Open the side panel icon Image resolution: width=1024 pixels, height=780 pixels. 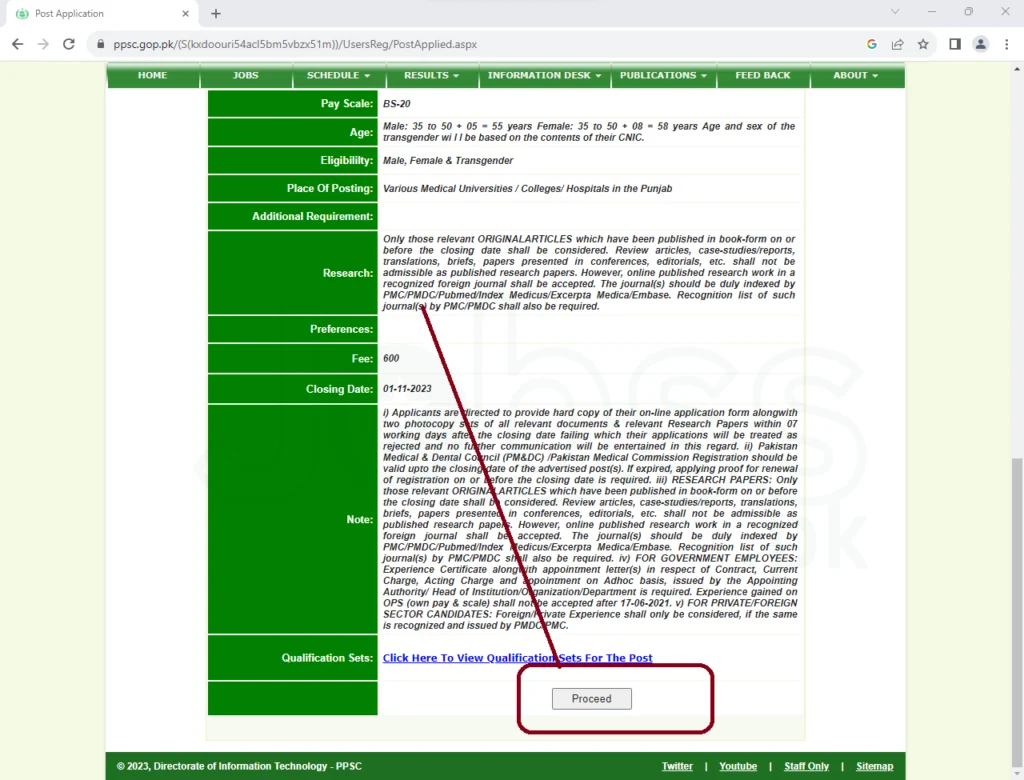coord(955,44)
